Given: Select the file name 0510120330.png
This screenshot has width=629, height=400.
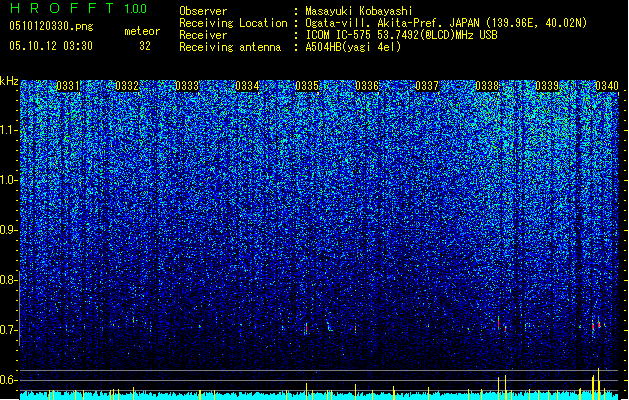Looking at the screenshot, I should 51,26.
